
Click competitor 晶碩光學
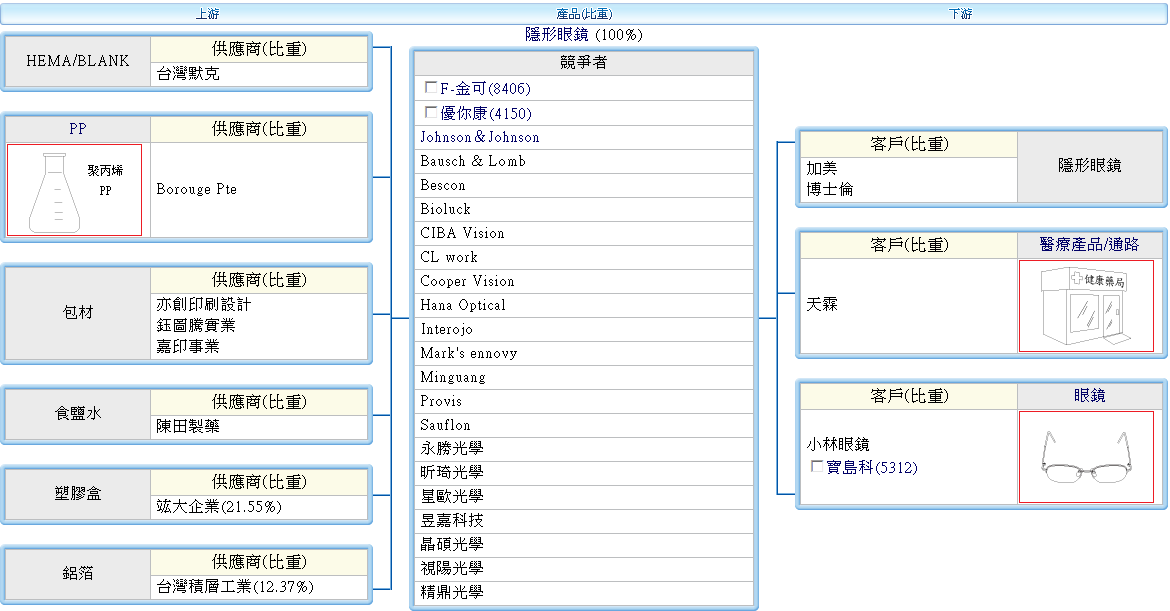[451, 544]
